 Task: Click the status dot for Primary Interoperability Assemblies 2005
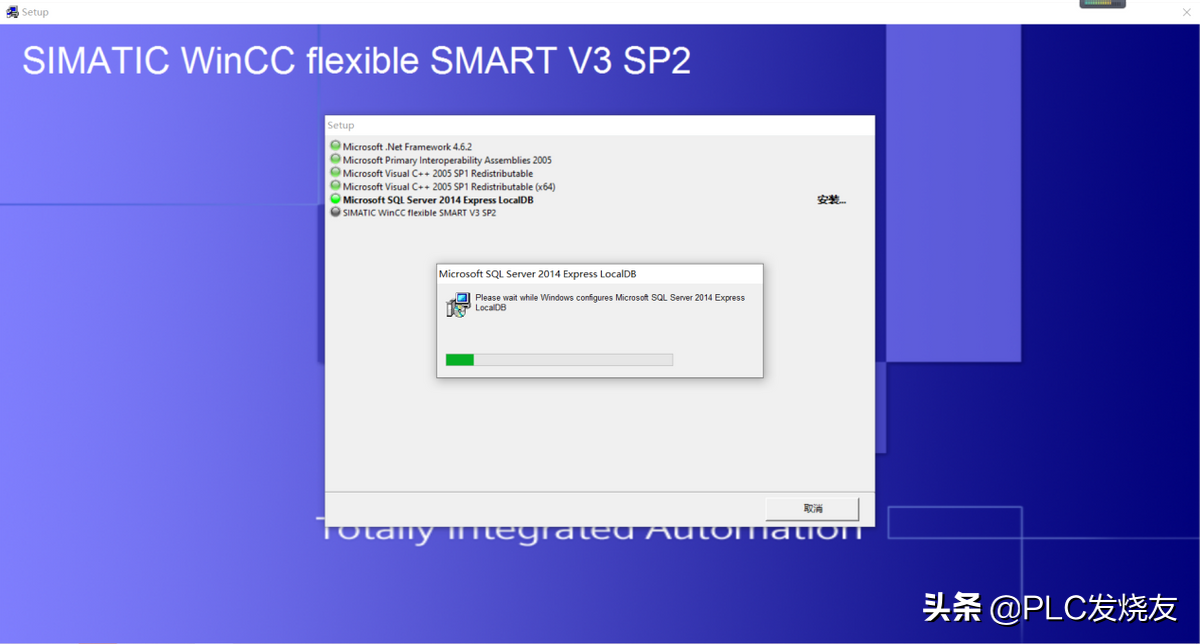click(x=335, y=159)
